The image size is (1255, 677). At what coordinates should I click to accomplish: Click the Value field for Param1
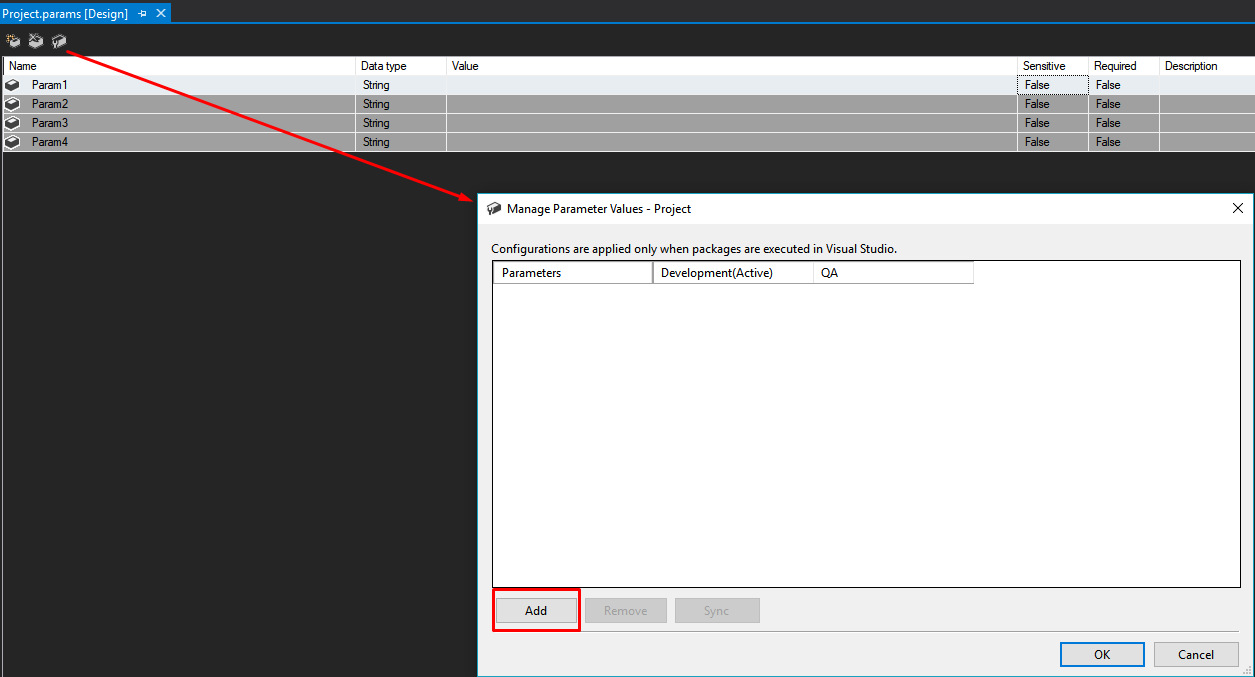[732, 85]
